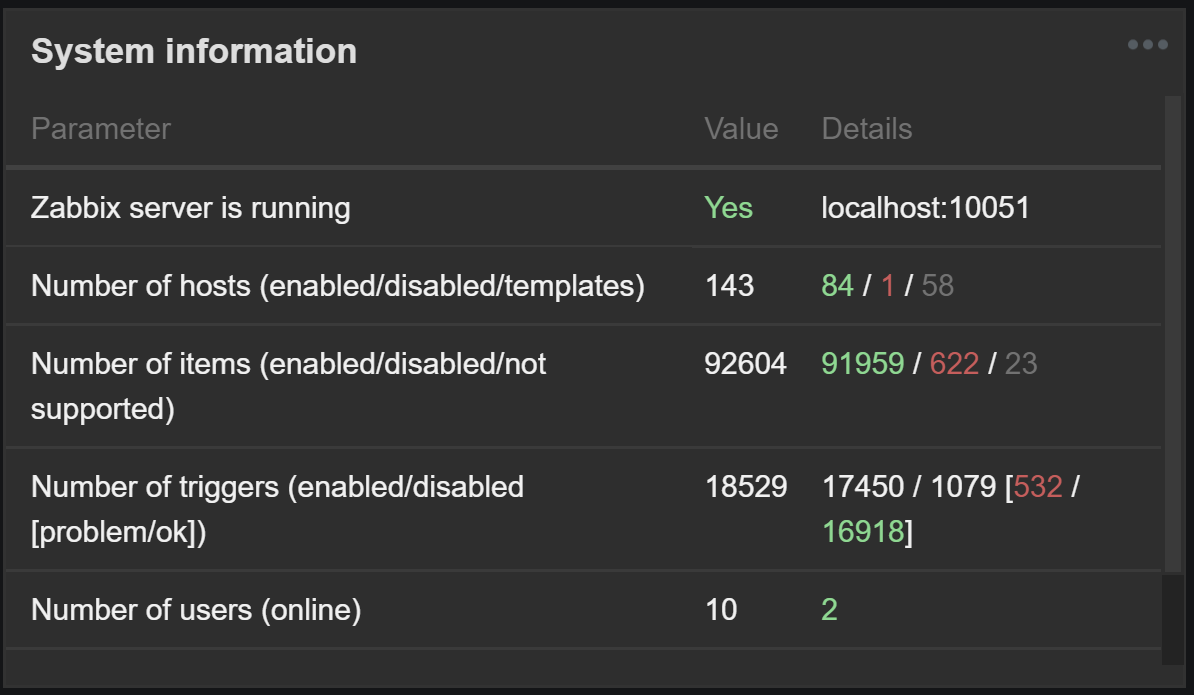
Task: Click ok triggers count 16918
Action: coord(863,532)
